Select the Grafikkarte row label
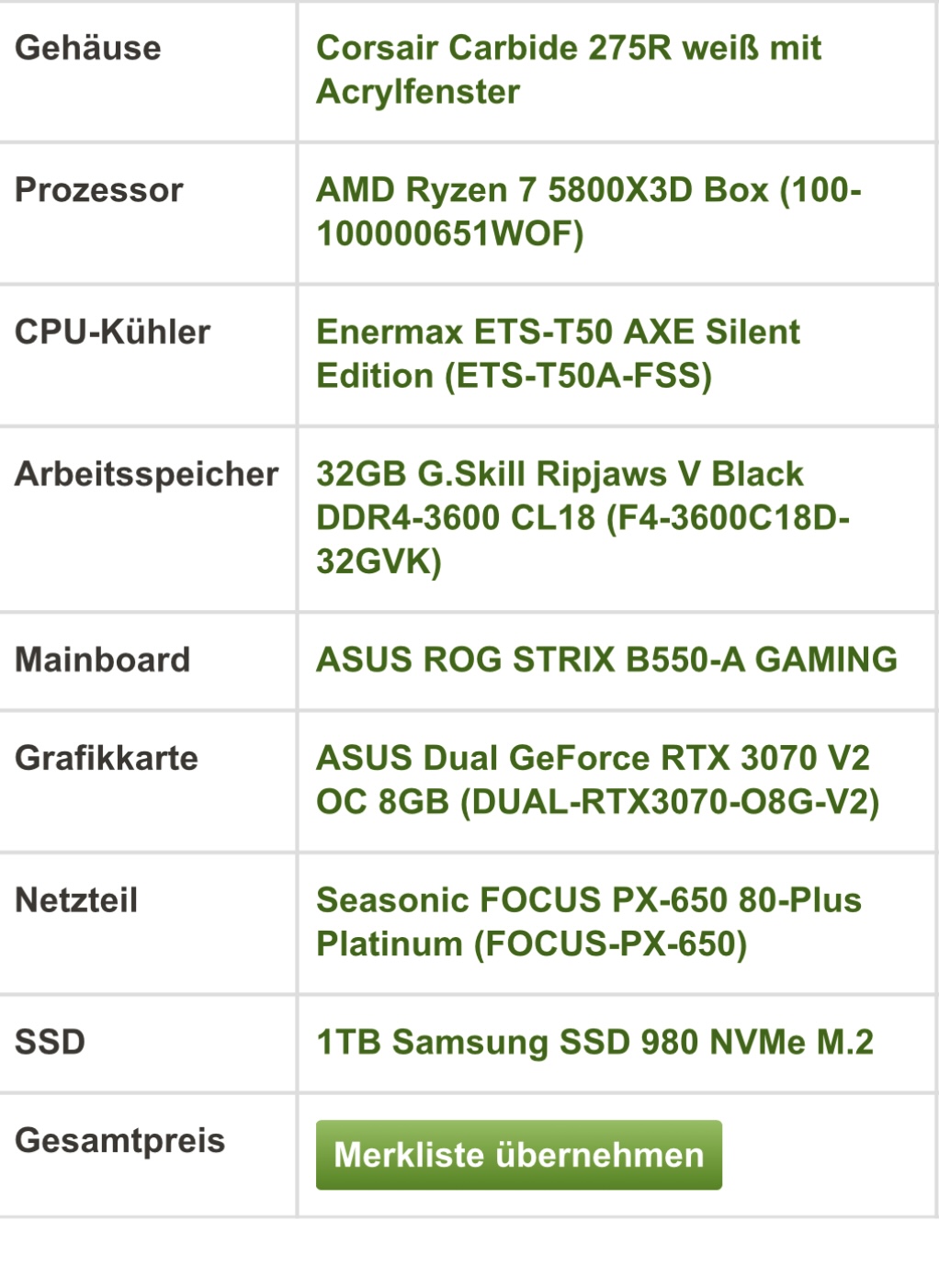 coord(107,758)
